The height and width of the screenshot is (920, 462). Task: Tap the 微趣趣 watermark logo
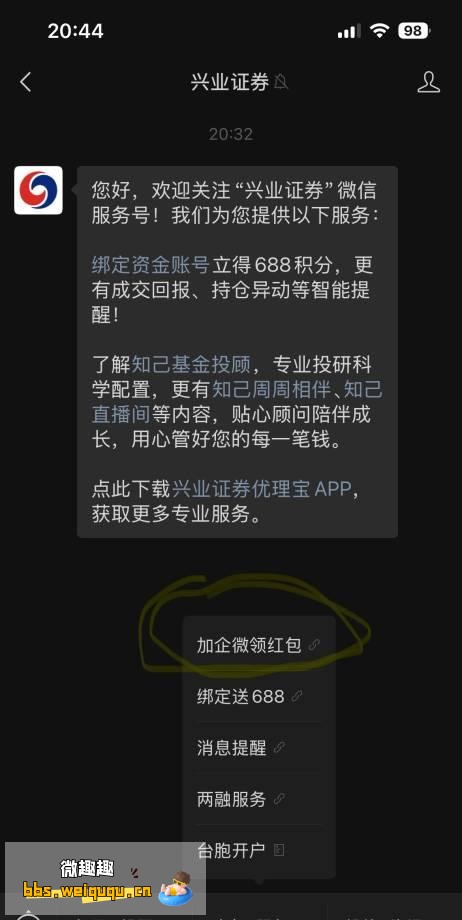pos(106,878)
